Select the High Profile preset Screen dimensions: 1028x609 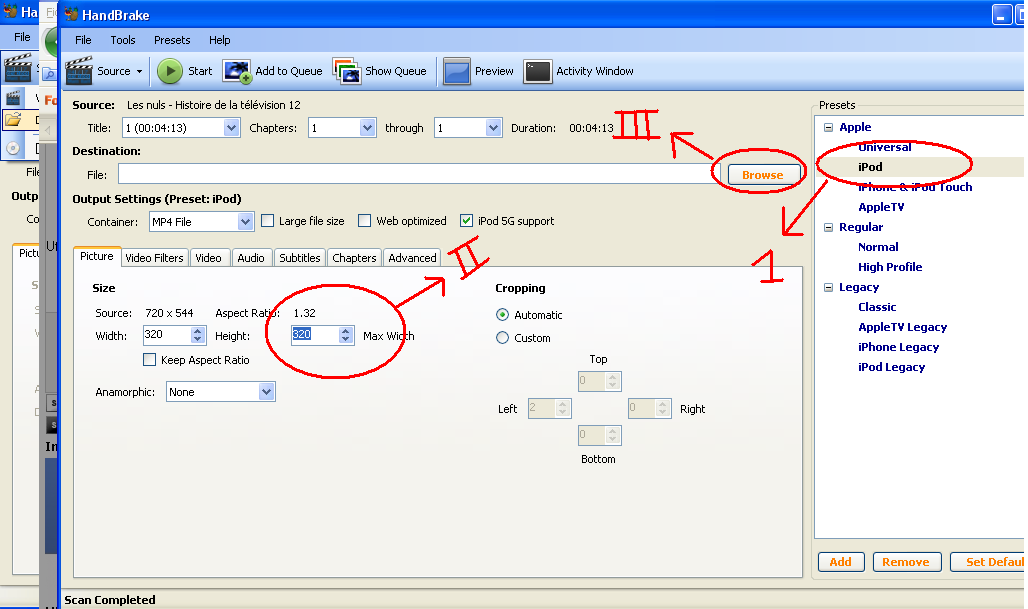[x=890, y=267]
